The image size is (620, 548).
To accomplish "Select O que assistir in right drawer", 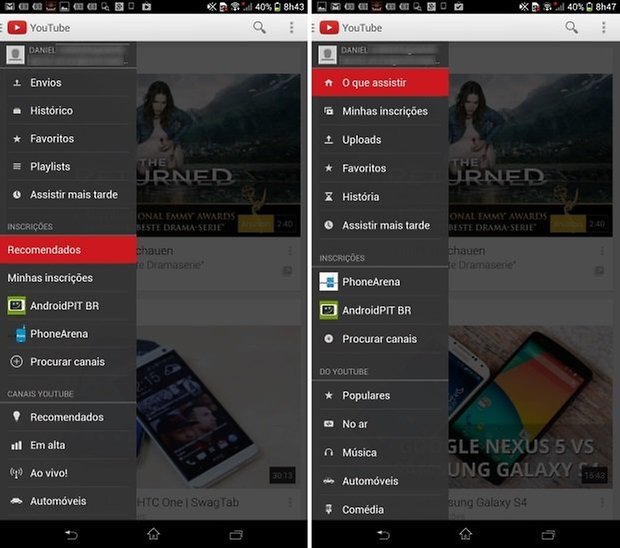I will click(x=380, y=83).
